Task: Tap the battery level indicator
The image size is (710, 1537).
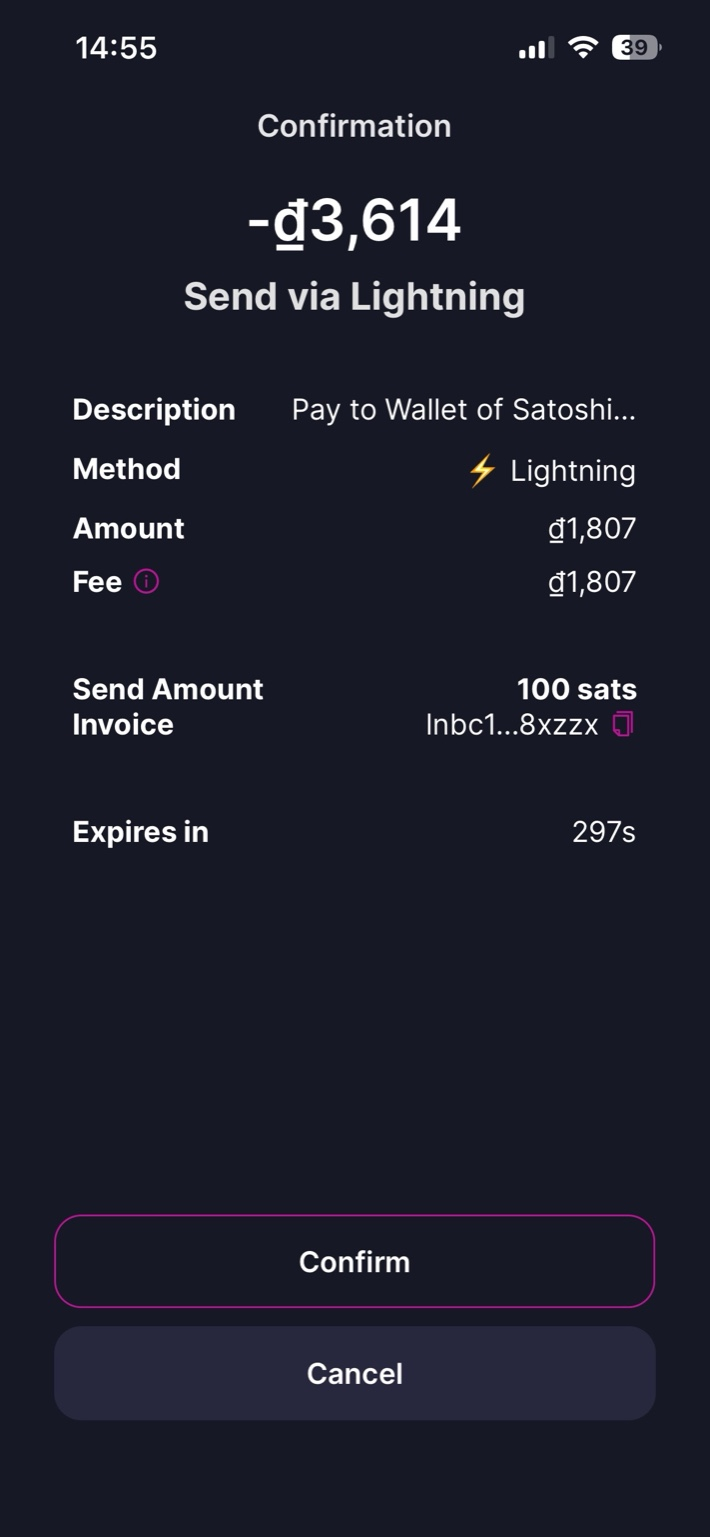Action: (x=635, y=47)
